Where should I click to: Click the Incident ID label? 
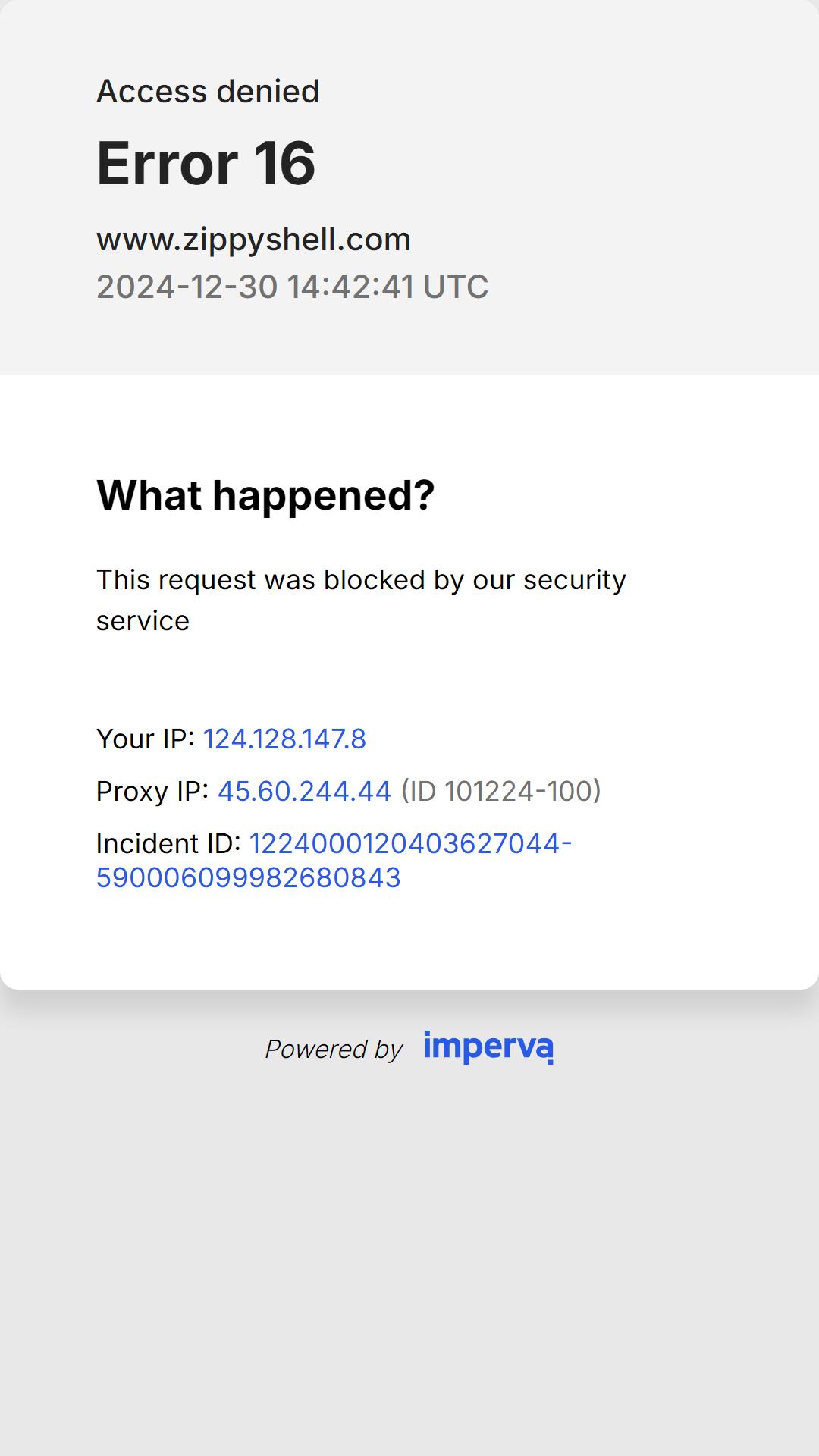(168, 843)
